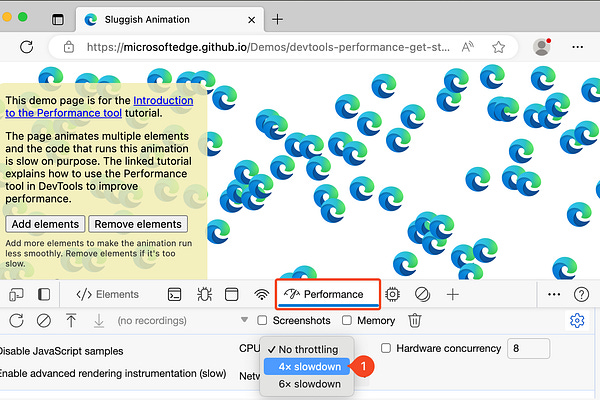Viewport: 600px width, 400px height.
Task: Select the Performance tab
Action: coord(328,294)
